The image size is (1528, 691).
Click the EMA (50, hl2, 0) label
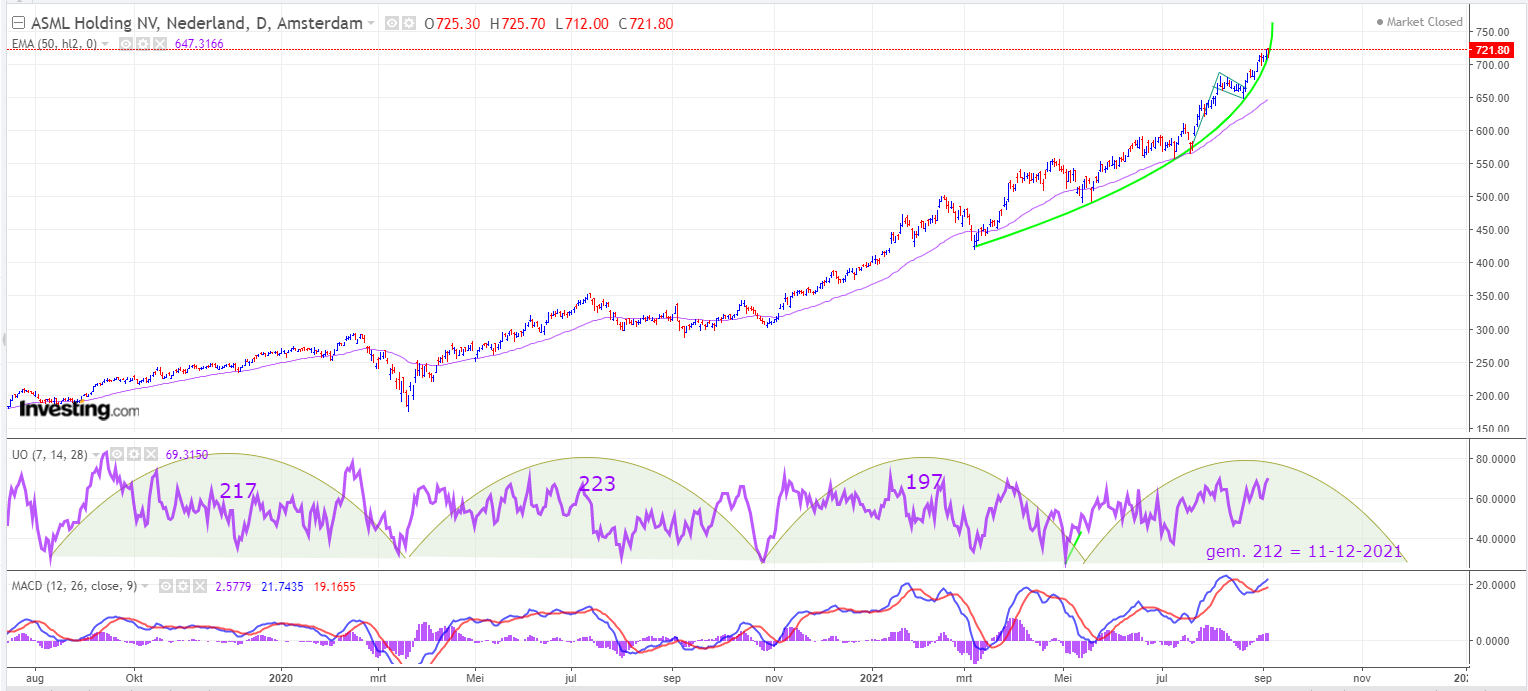(55, 44)
